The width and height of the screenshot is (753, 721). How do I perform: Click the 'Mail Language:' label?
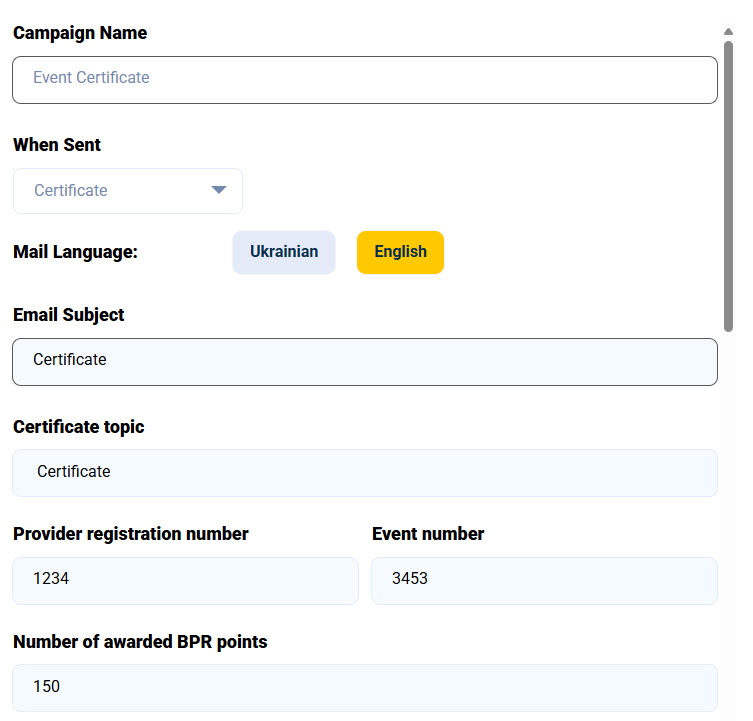[75, 252]
